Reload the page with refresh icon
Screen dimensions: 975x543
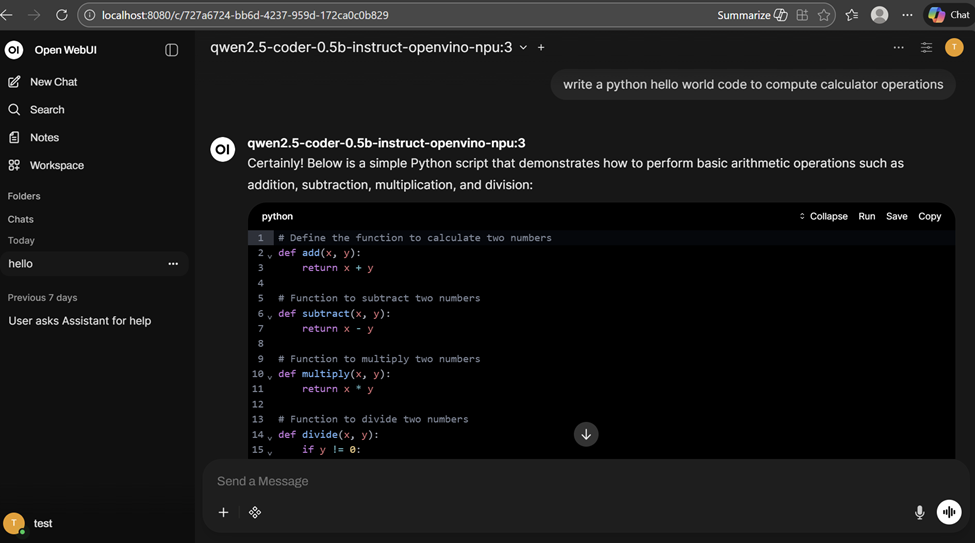point(62,15)
